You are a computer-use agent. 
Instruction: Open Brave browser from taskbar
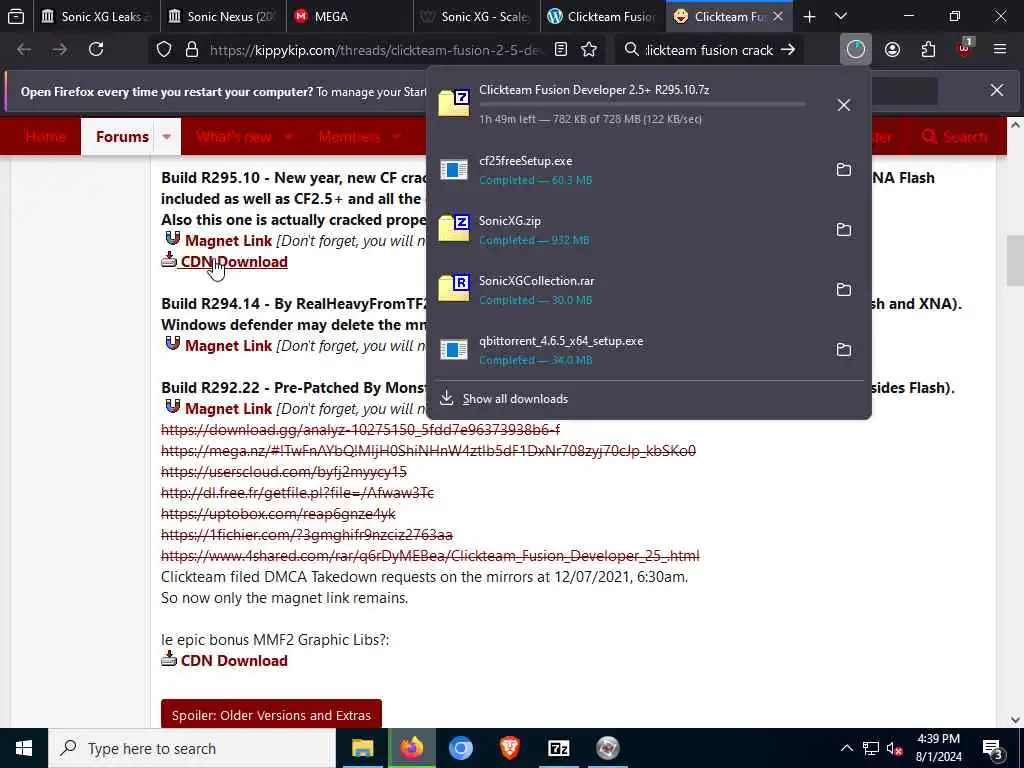509,748
